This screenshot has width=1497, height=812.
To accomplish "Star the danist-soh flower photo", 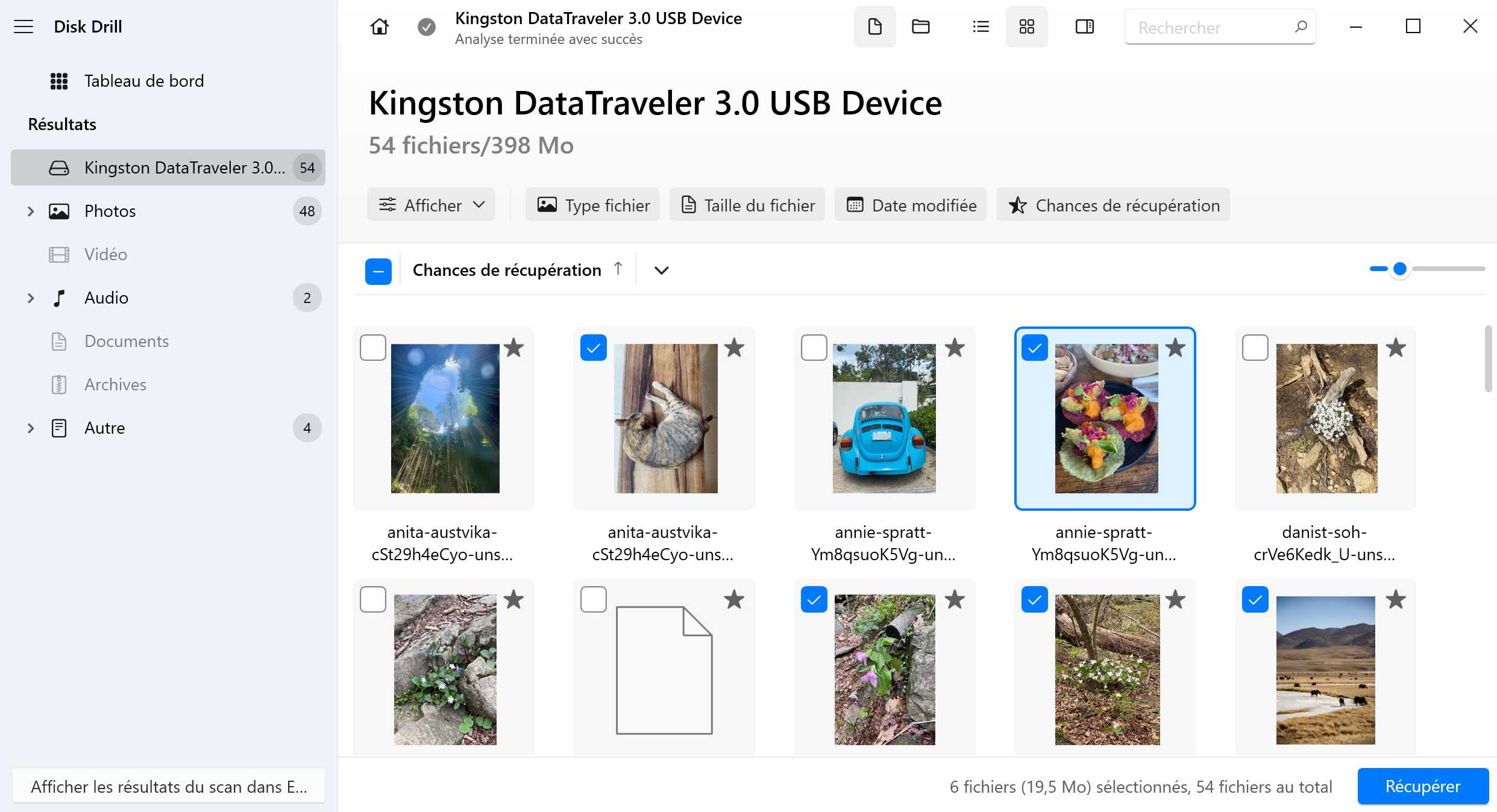I will pyautogui.click(x=1396, y=348).
